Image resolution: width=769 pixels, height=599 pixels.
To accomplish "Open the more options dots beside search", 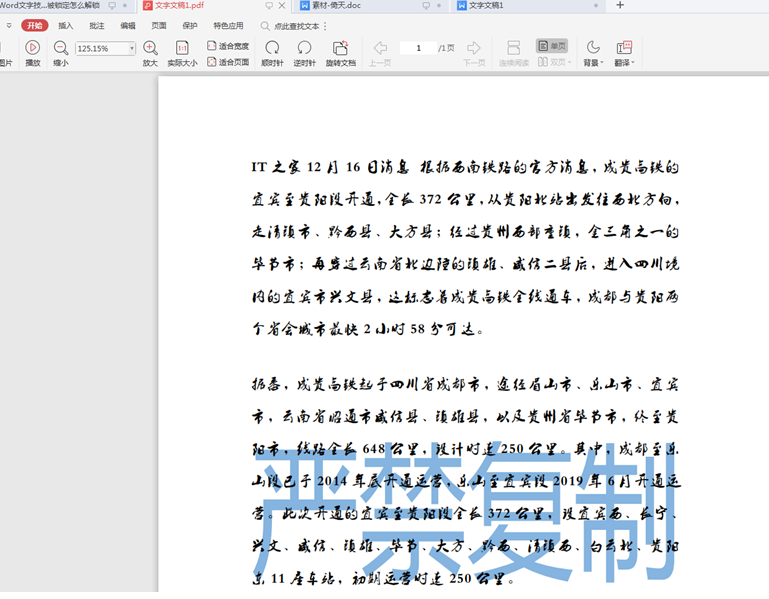I will pyautogui.click(x=325, y=26).
